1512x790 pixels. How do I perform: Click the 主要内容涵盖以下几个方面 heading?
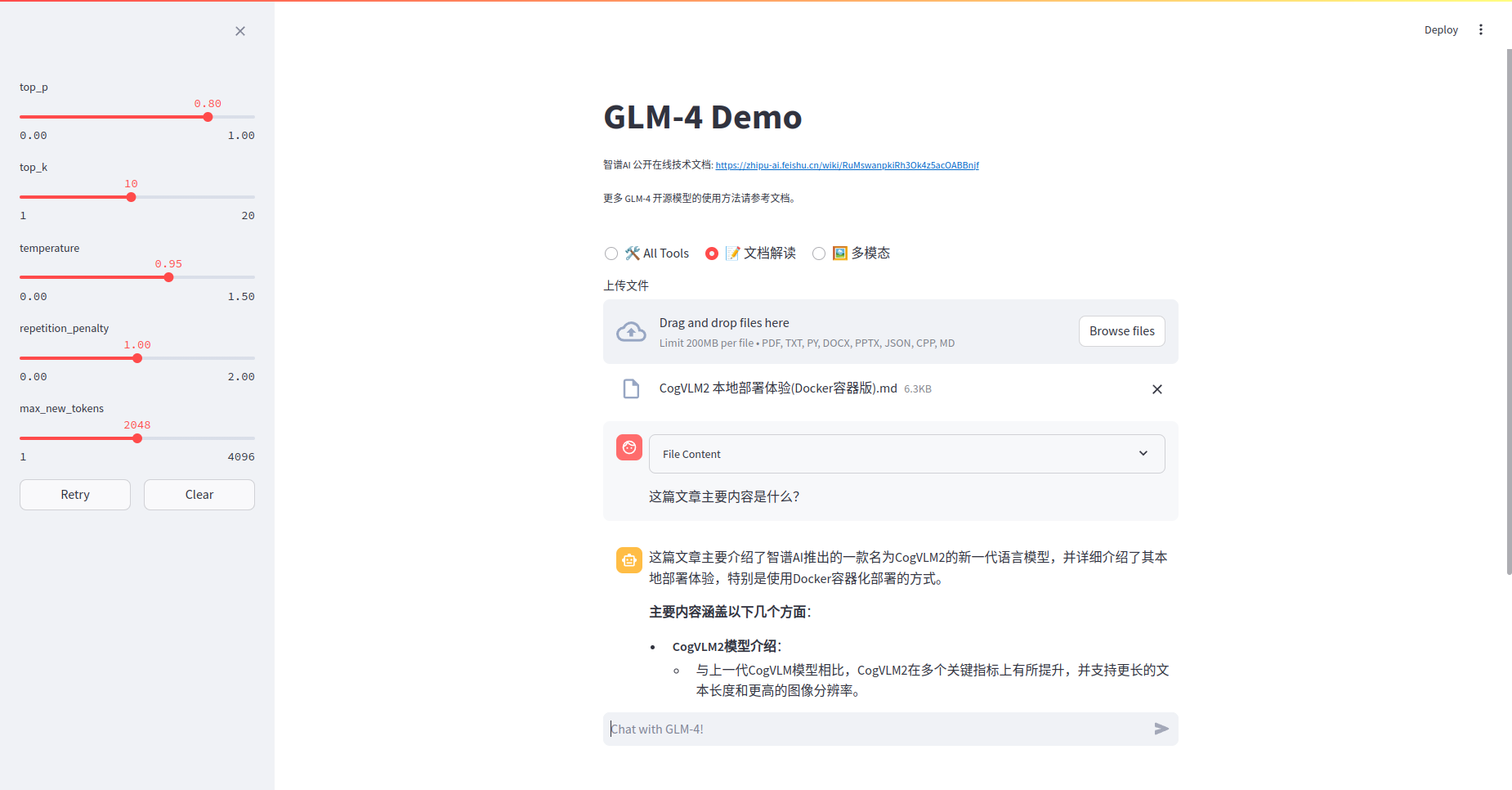[730, 612]
